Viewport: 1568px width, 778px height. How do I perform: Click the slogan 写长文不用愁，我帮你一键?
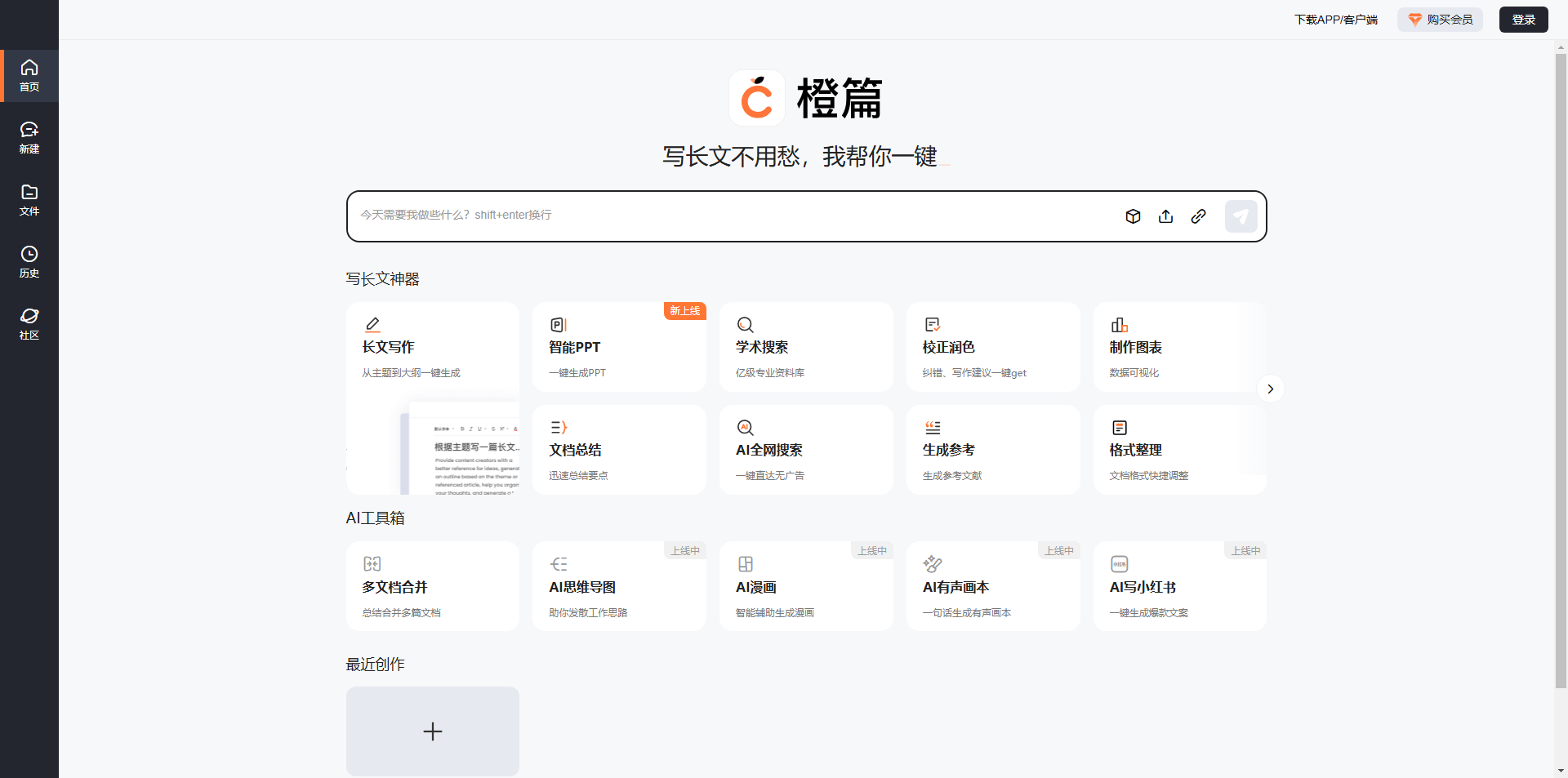(800, 156)
